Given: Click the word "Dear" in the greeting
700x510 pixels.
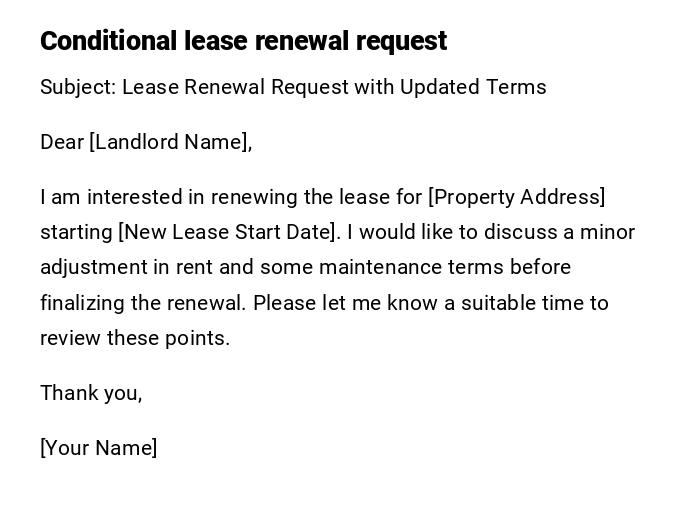Looking at the screenshot, I should [62, 142].
